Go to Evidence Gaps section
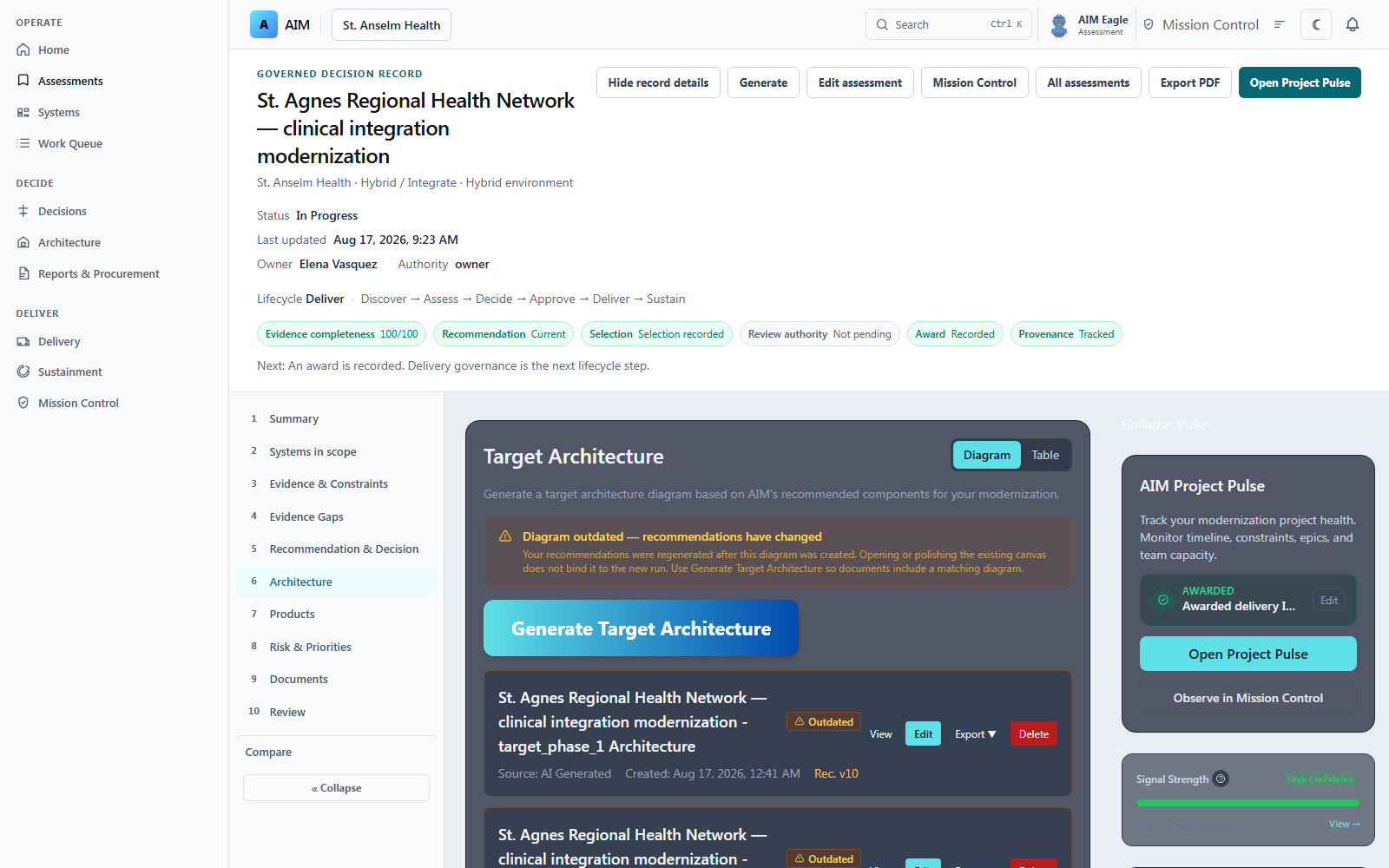The image size is (1389, 868). [336, 516]
